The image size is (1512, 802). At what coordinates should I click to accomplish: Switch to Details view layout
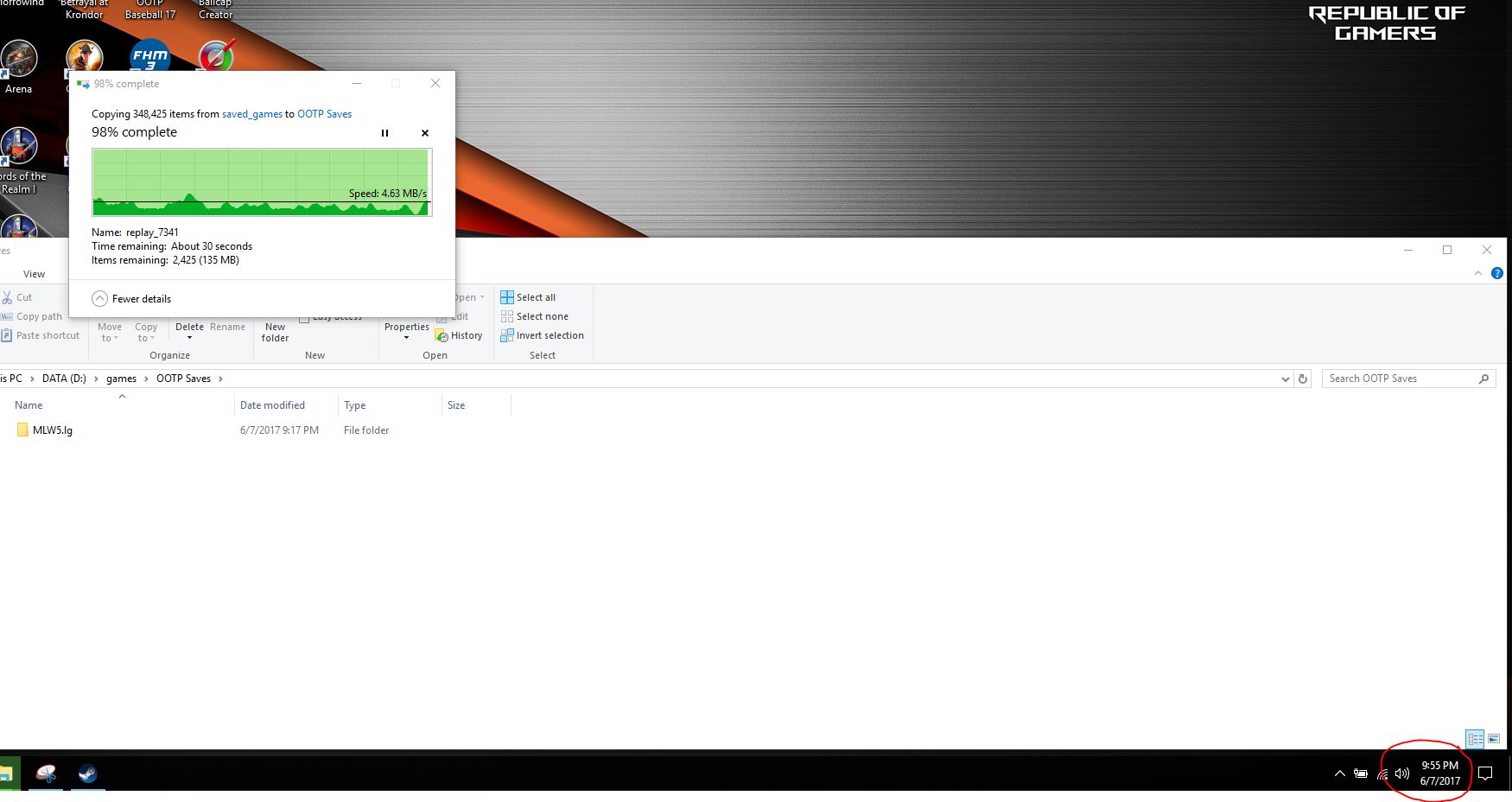click(x=1475, y=739)
